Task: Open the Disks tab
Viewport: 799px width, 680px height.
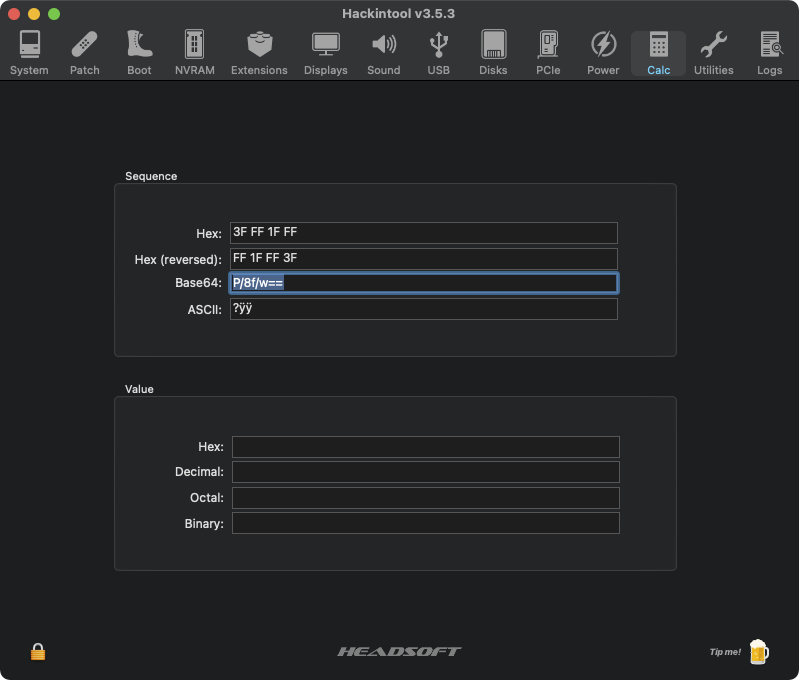Action: click(x=493, y=54)
